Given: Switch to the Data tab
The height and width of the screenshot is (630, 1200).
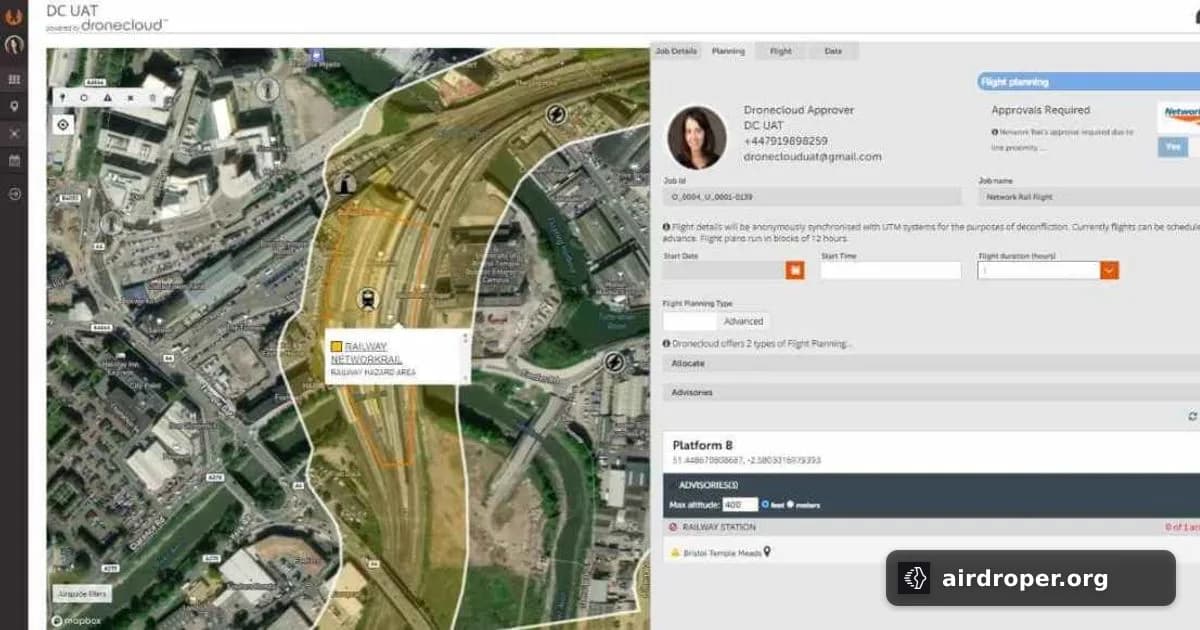Looking at the screenshot, I should (x=833, y=51).
